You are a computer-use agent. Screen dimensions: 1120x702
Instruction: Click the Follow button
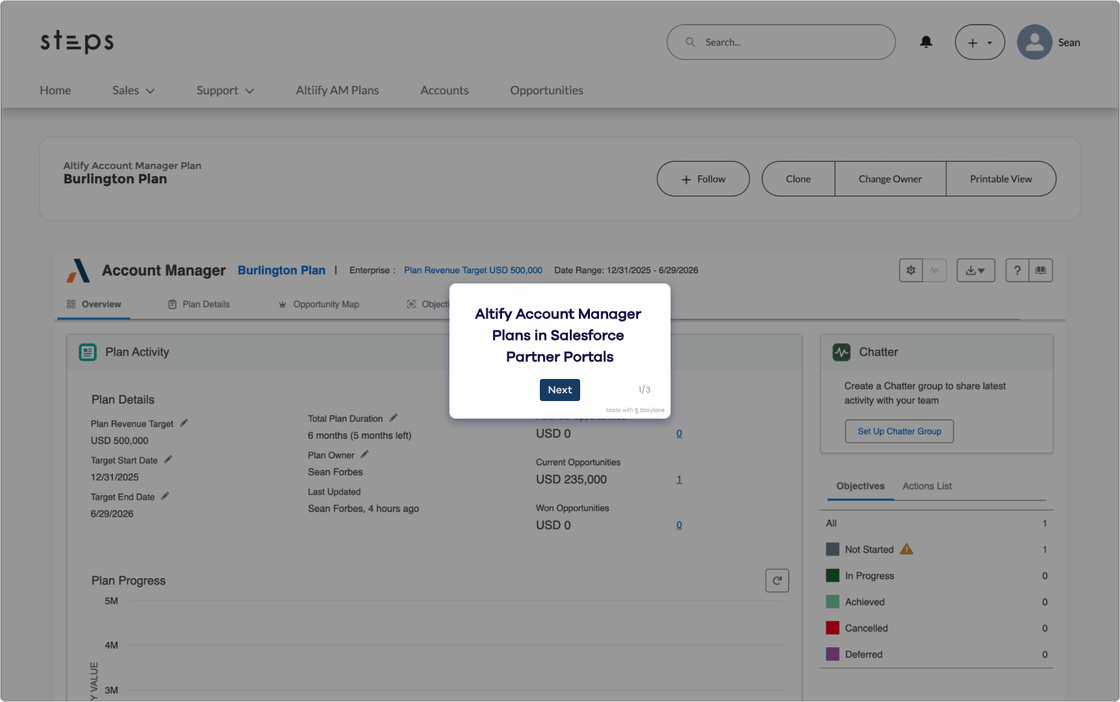coord(704,179)
